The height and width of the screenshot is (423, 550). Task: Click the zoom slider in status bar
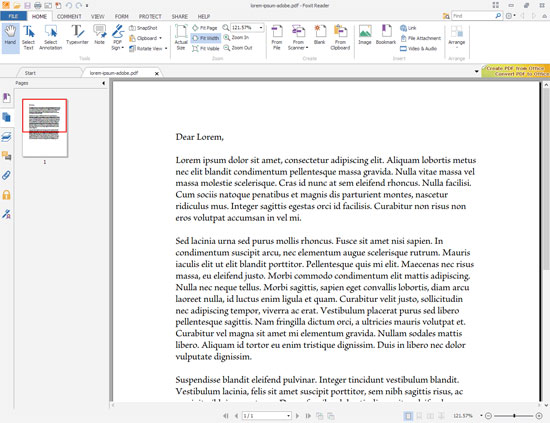(x=514, y=416)
